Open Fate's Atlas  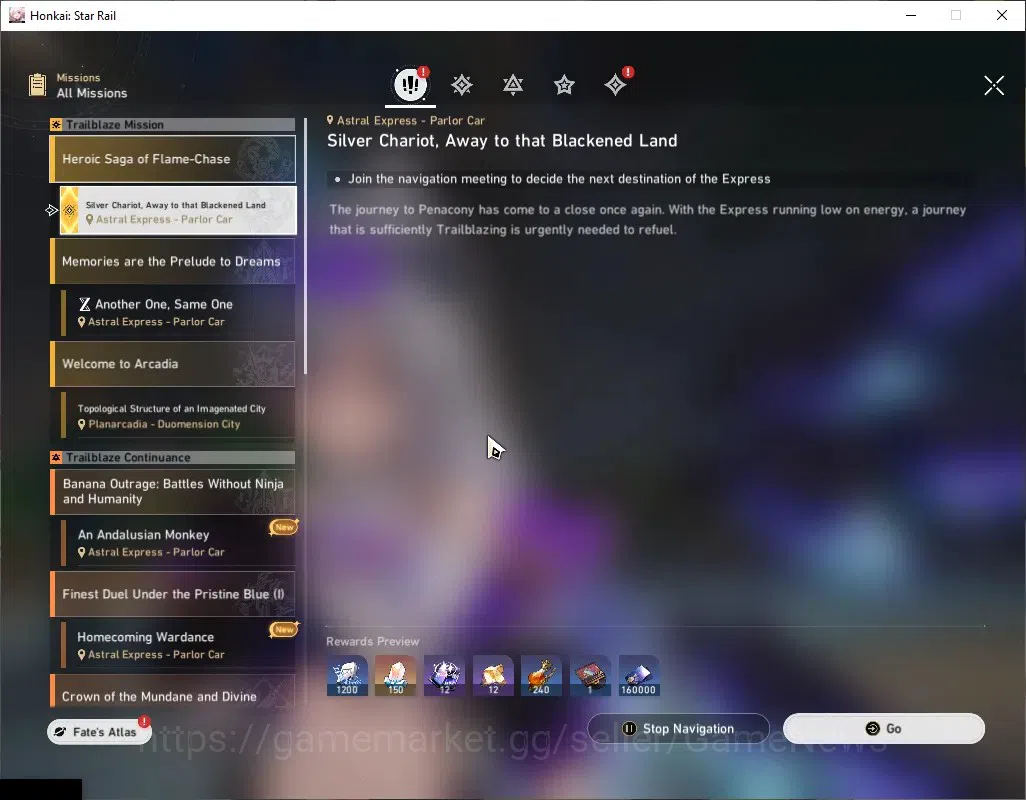tap(98, 731)
